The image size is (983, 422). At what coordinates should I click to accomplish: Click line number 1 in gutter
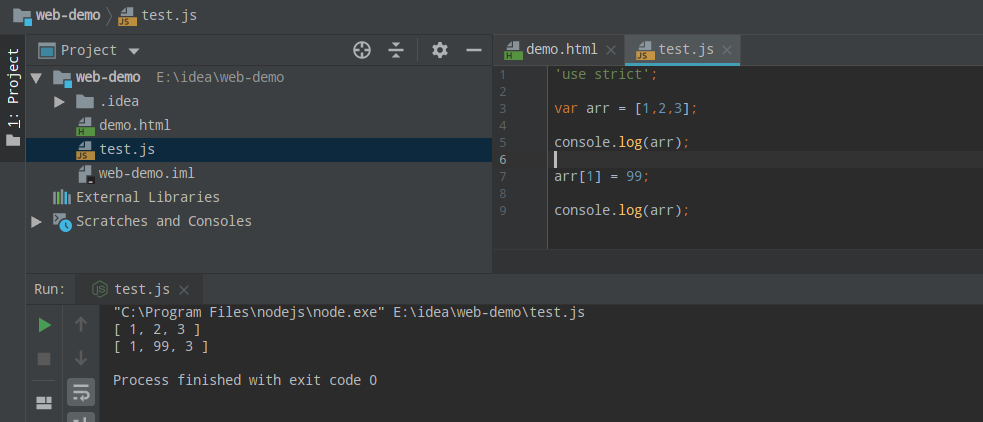(503, 75)
